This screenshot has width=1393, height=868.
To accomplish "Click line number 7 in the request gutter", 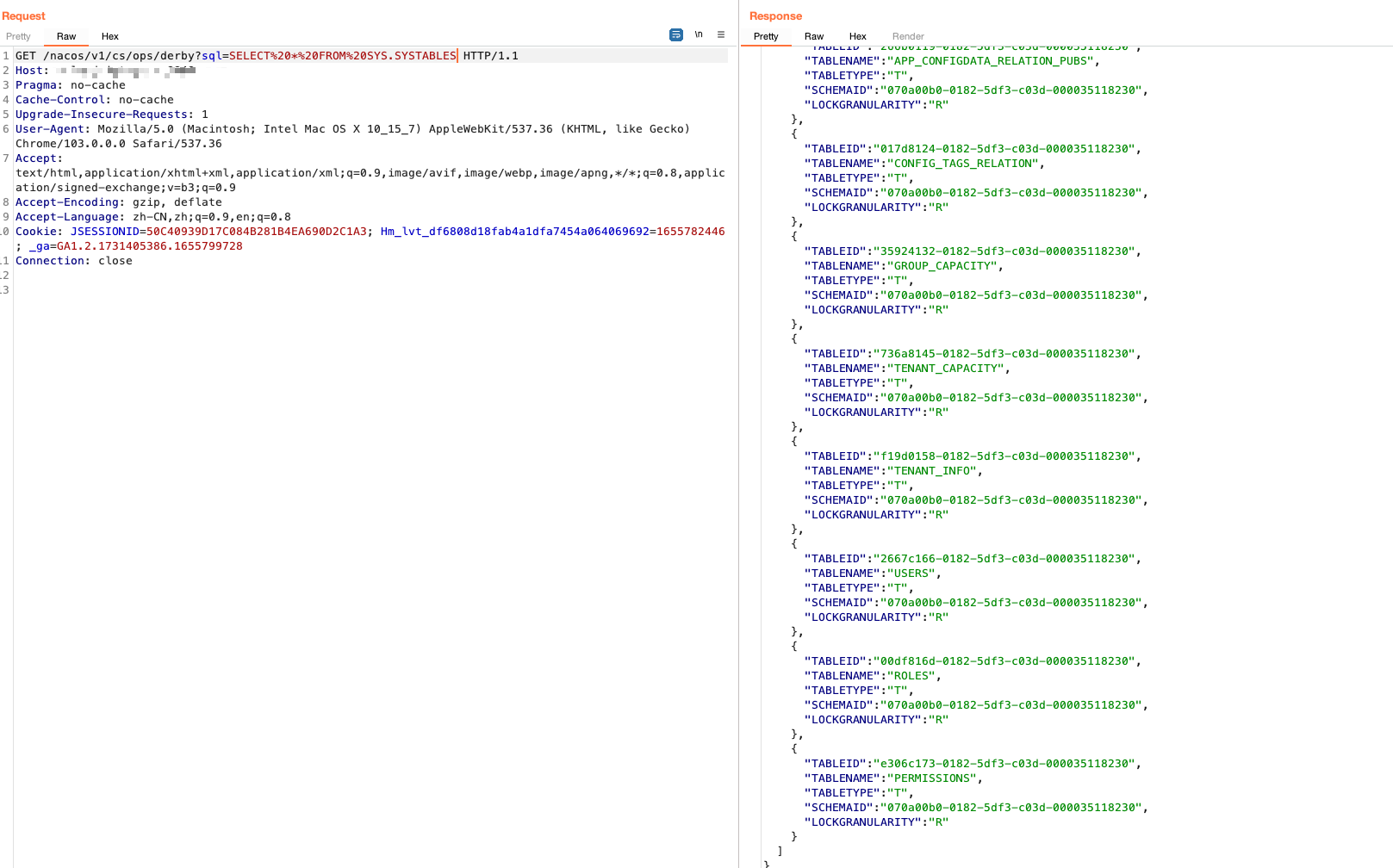I will pos(6,158).
